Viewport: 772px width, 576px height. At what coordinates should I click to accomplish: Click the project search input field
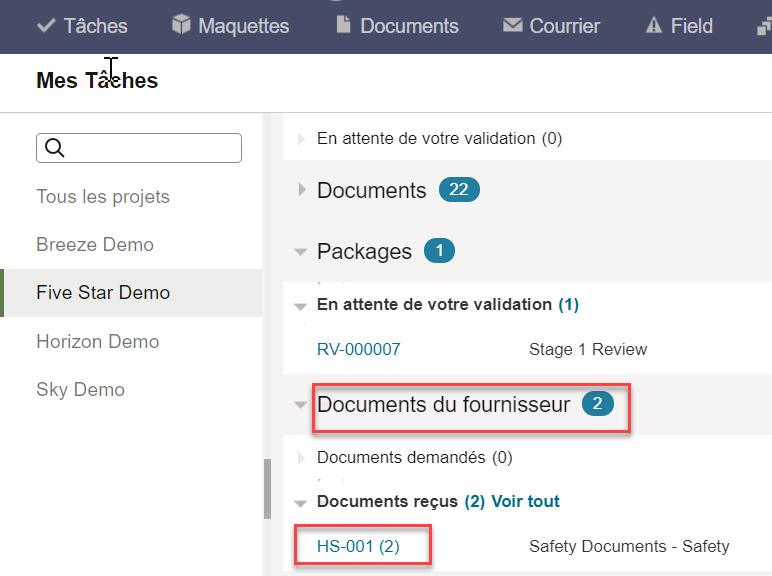(x=139, y=148)
